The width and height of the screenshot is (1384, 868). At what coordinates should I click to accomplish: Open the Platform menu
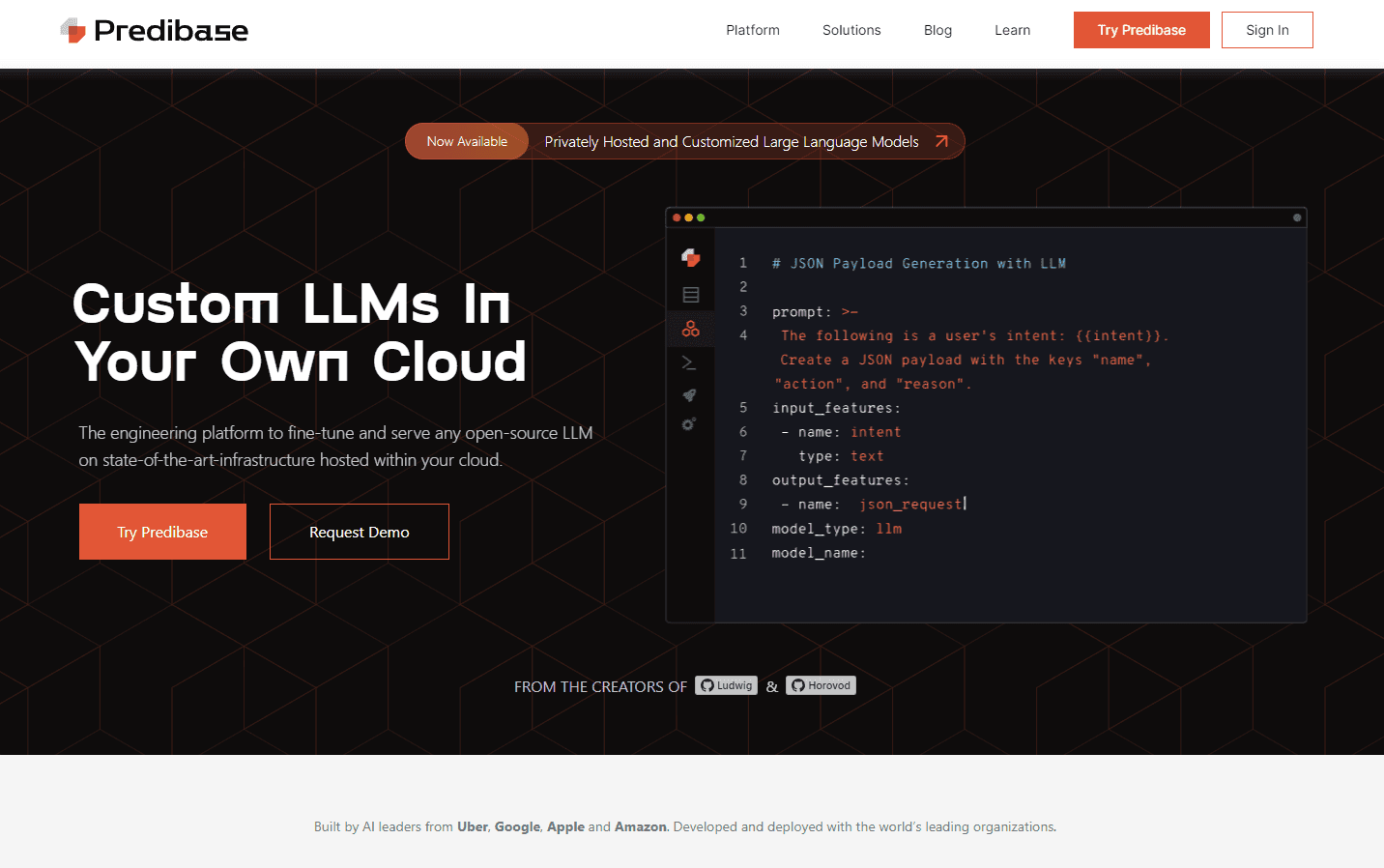(753, 30)
